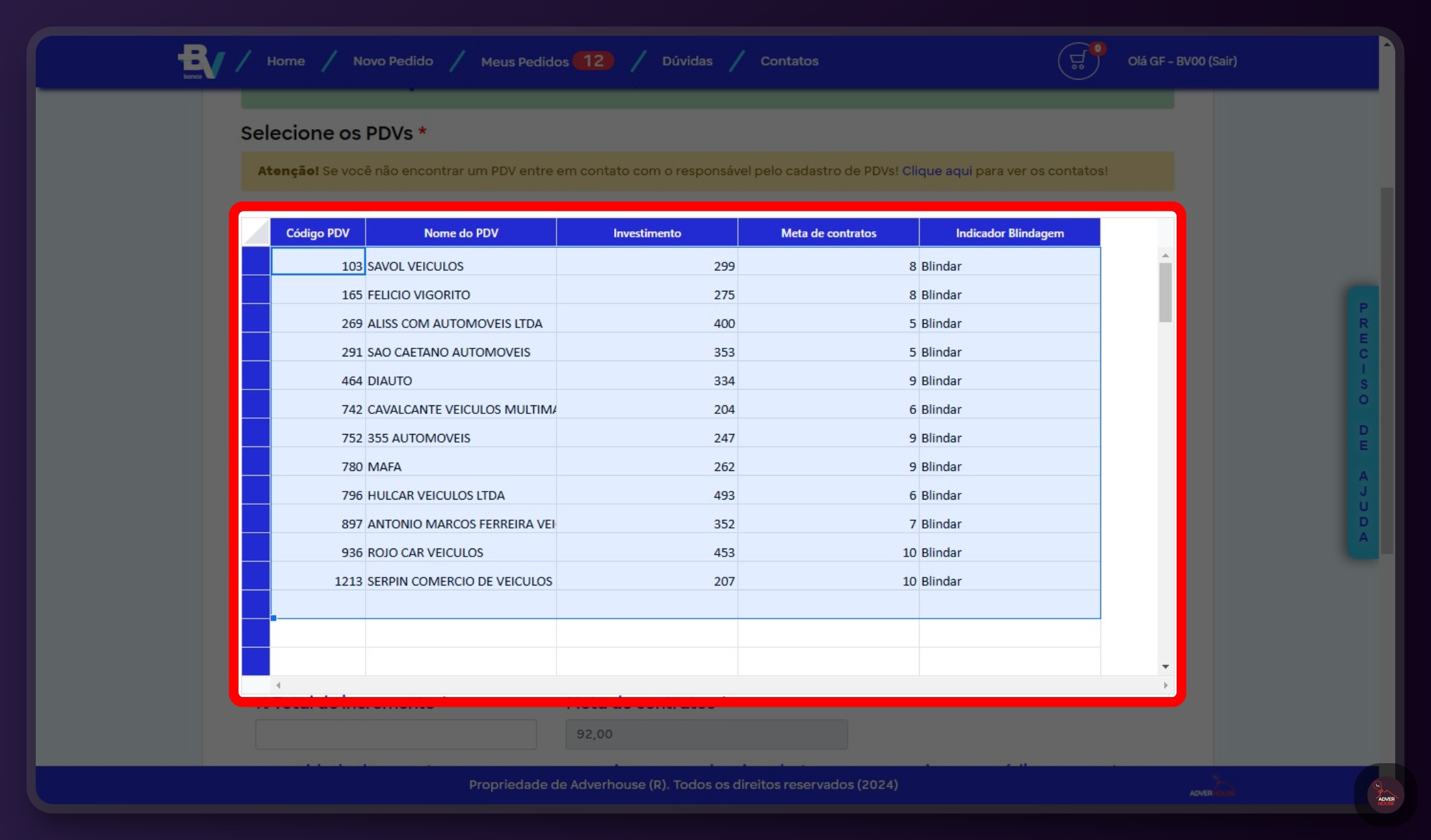The width and height of the screenshot is (1431, 840).
Task: Select meta cell 7 in ANTONIO MARCOS row
Action: (x=828, y=519)
